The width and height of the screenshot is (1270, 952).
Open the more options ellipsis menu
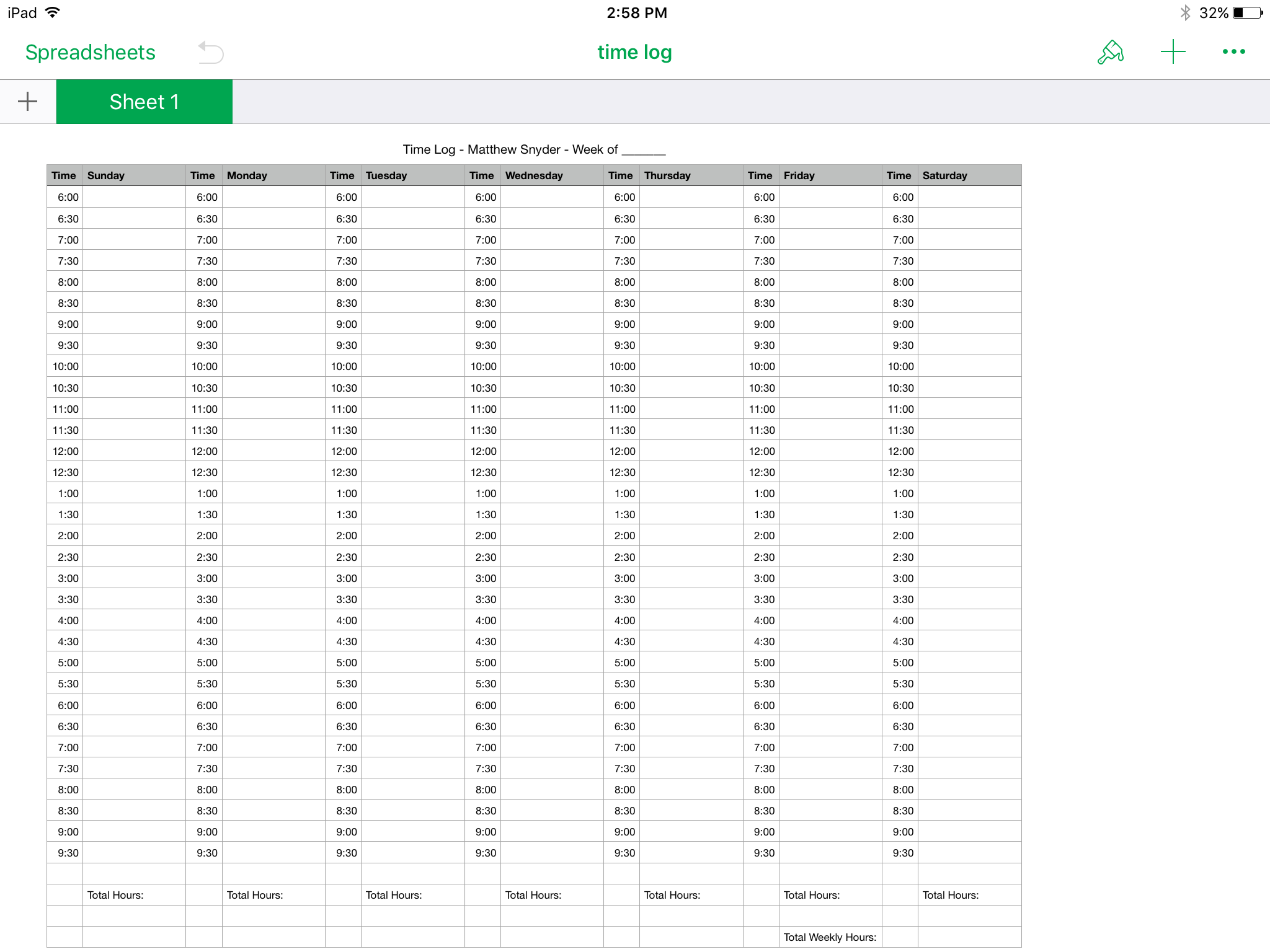pyautogui.click(x=1233, y=52)
